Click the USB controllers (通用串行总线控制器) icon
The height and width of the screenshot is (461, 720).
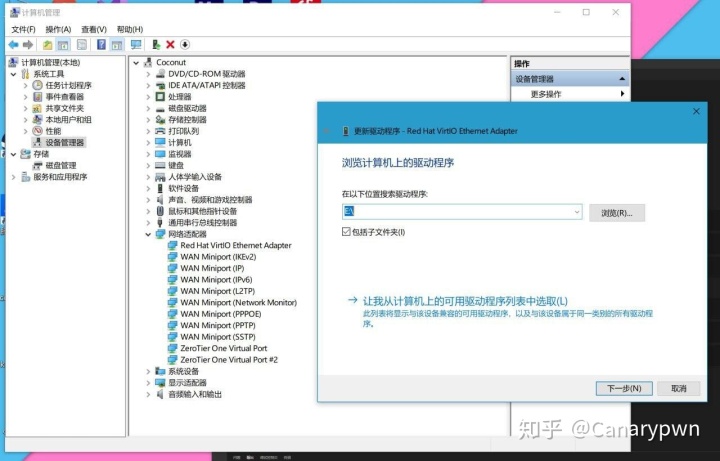(x=160, y=223)
